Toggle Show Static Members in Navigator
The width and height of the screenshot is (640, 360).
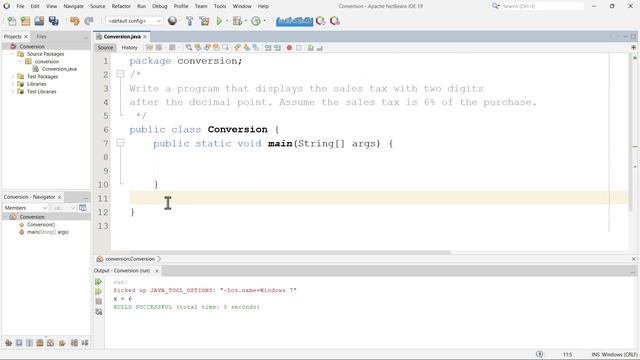29,342
